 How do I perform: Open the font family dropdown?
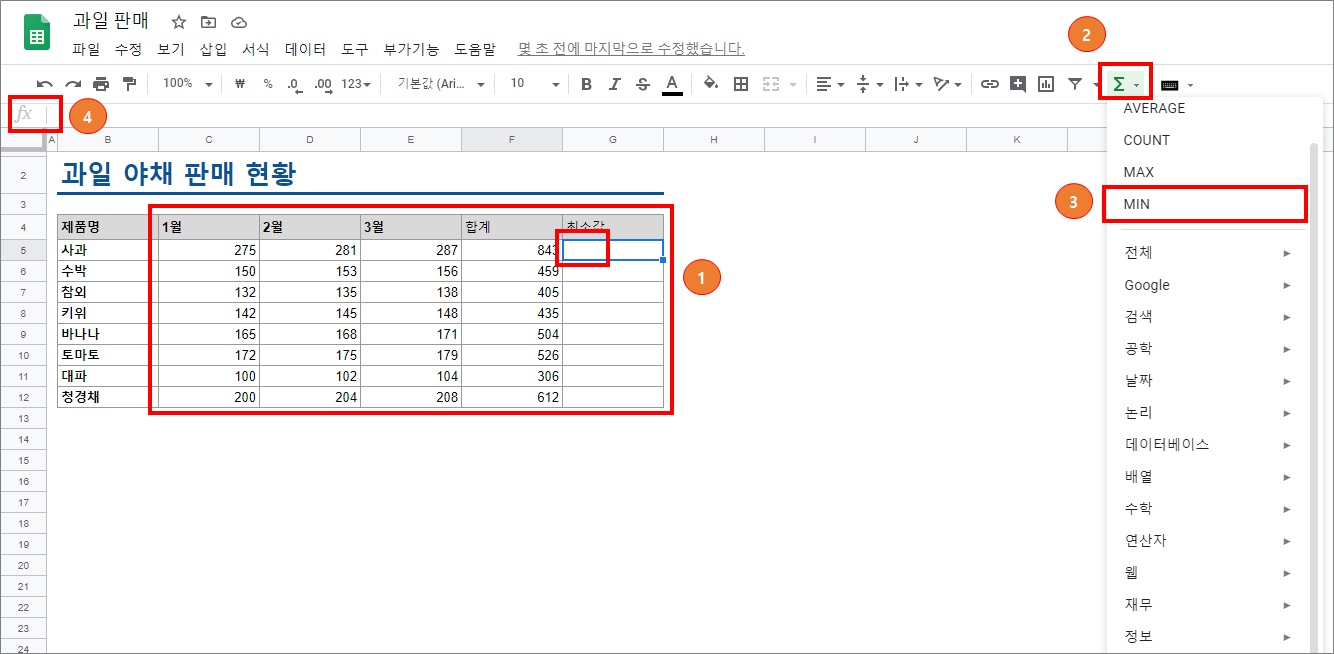(441, 84)
